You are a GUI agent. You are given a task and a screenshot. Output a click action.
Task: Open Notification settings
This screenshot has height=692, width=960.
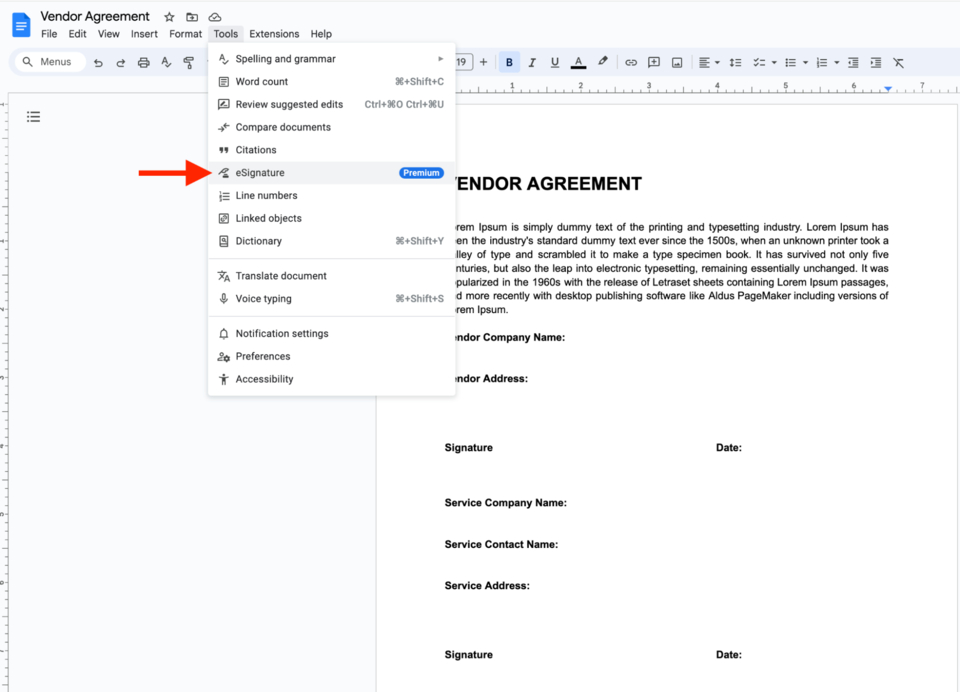[x=331, y=333]
